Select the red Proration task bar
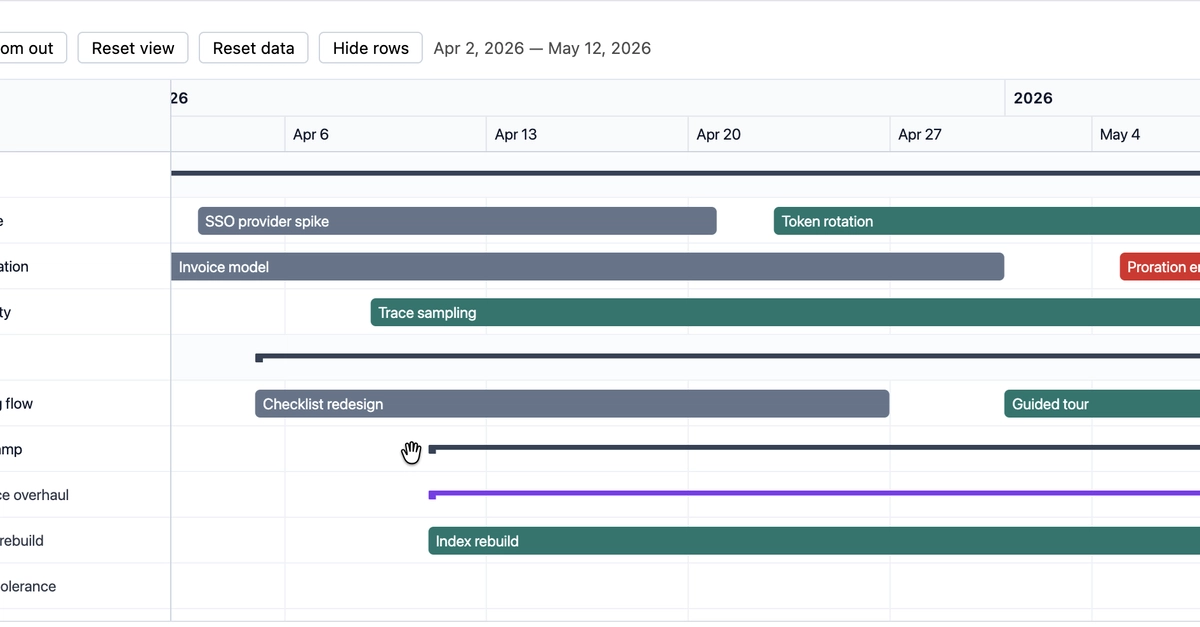Viewport: 1200px width, 627px height. tap(1160, 267)
